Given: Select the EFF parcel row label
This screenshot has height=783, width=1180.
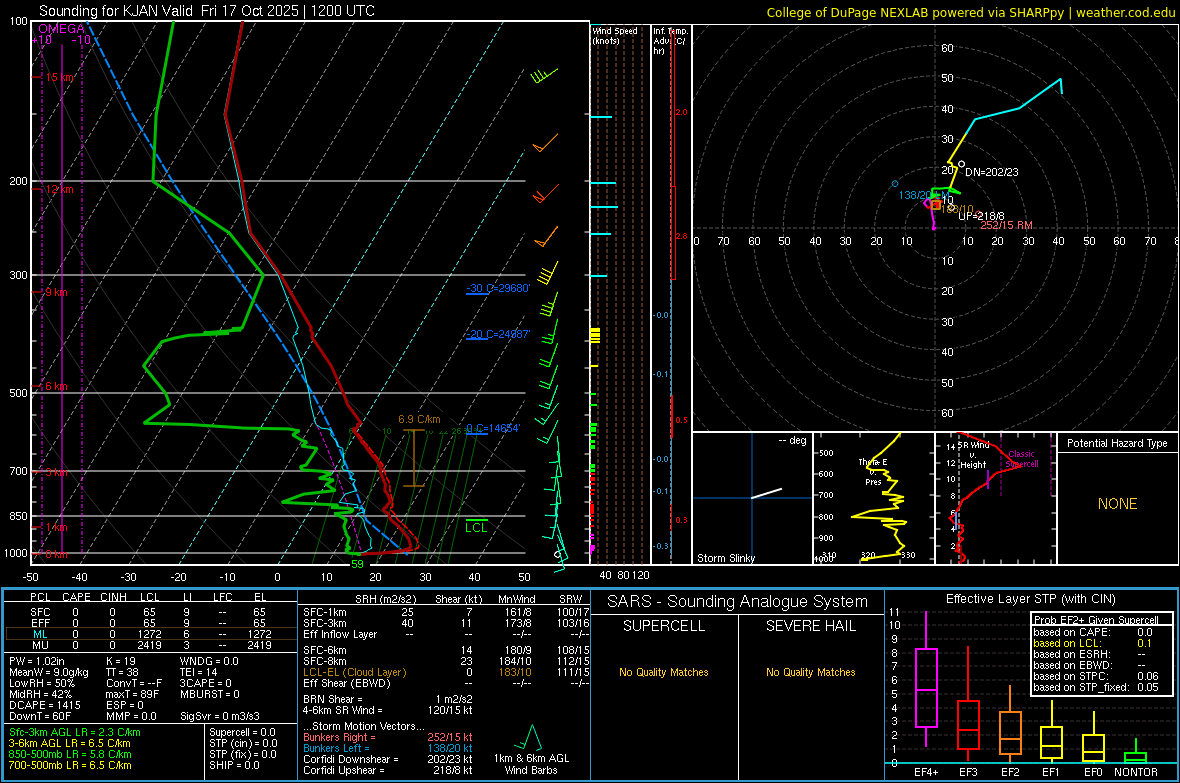Looking at the screenshot, I should 40,623.
